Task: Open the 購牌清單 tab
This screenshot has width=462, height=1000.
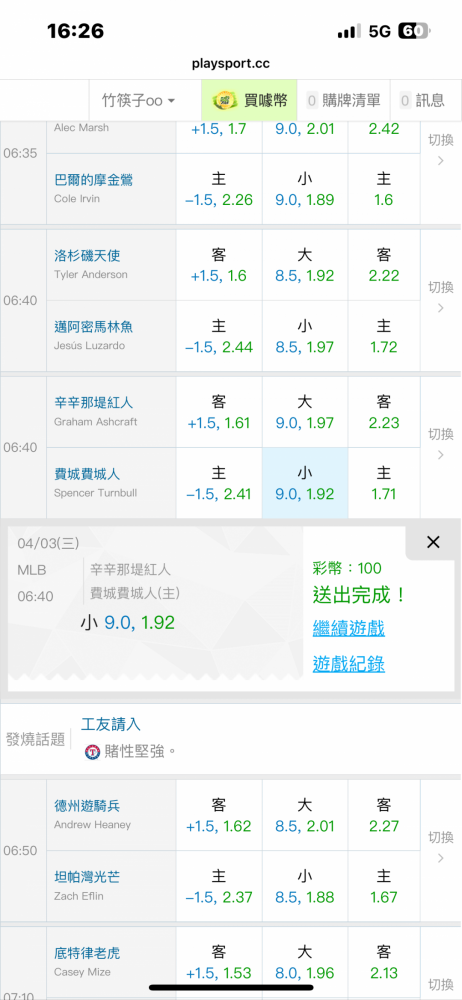Action: coord(344,100)
